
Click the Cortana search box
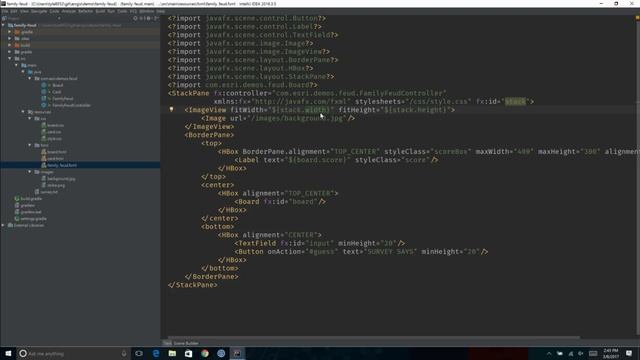pyautogui.click(x=73, y=353)
